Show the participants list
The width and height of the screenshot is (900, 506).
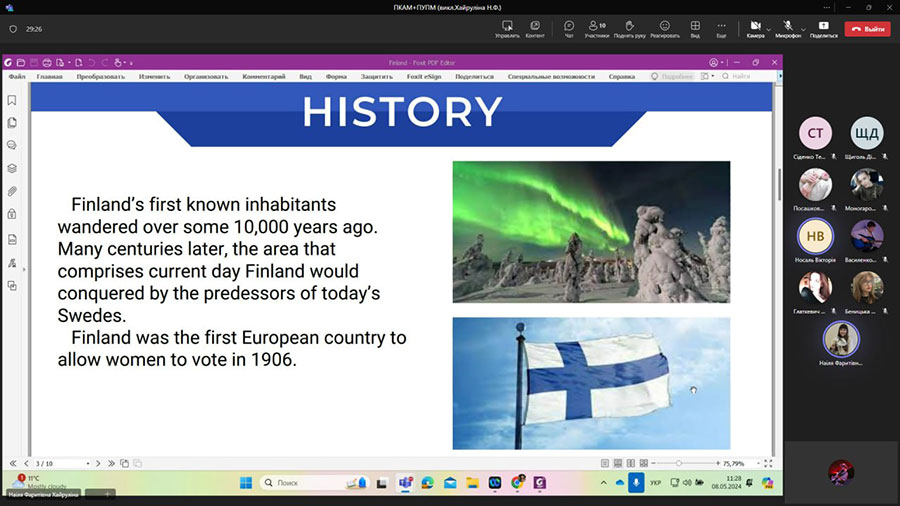[596, 27]
